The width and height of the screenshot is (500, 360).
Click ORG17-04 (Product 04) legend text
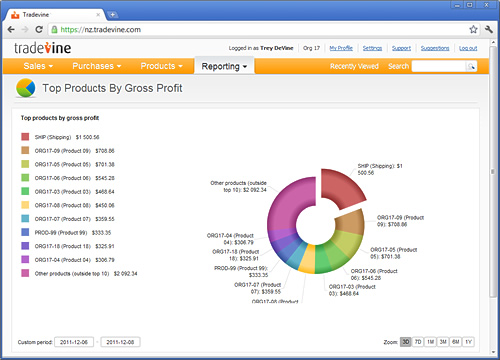[x=63, y=260]
